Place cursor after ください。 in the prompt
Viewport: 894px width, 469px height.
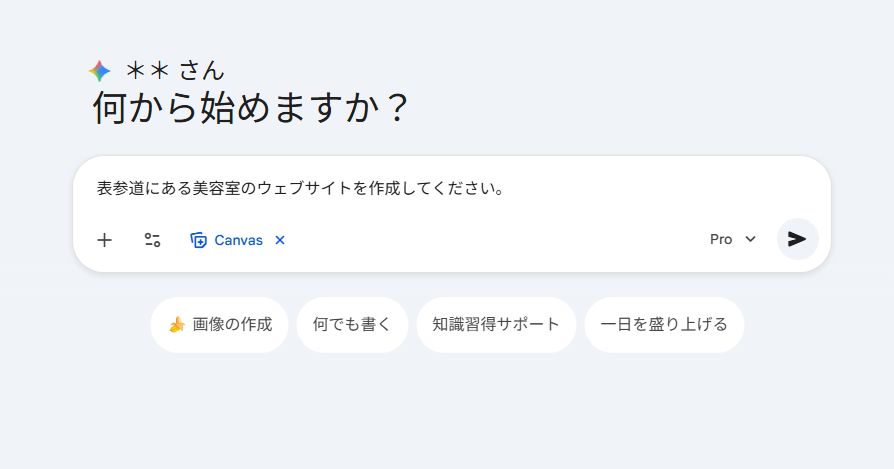pos(504,188)
